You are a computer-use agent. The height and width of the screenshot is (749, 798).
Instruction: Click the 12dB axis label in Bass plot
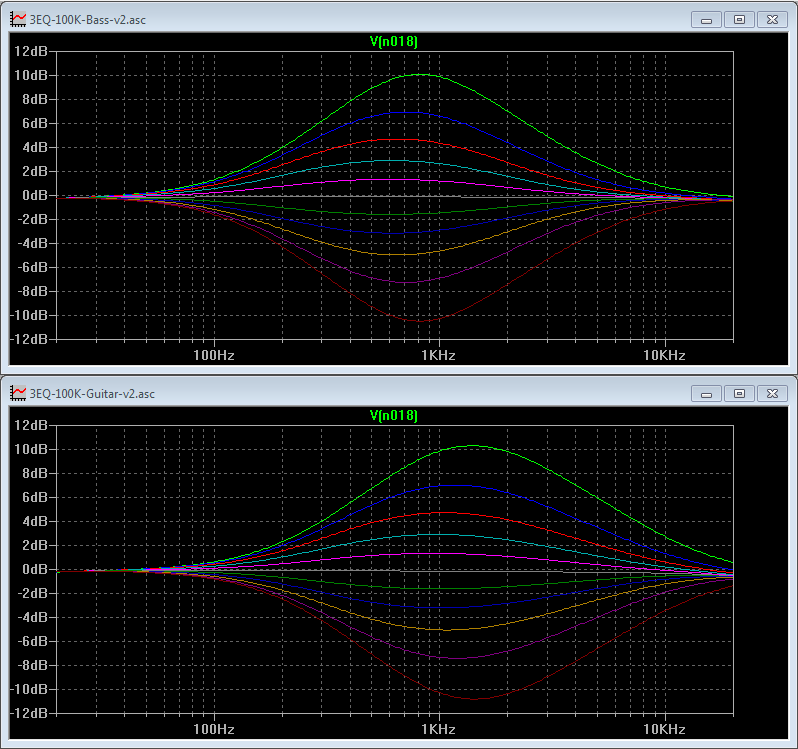[31, 51]
